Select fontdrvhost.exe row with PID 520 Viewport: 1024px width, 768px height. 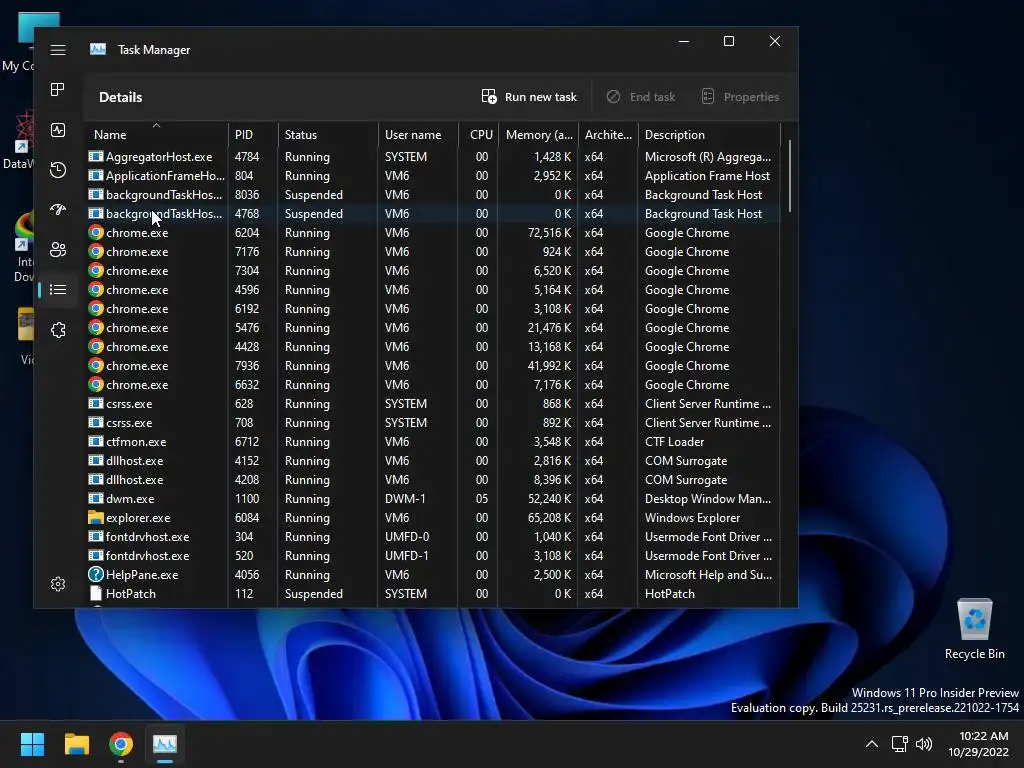[433, 556]
